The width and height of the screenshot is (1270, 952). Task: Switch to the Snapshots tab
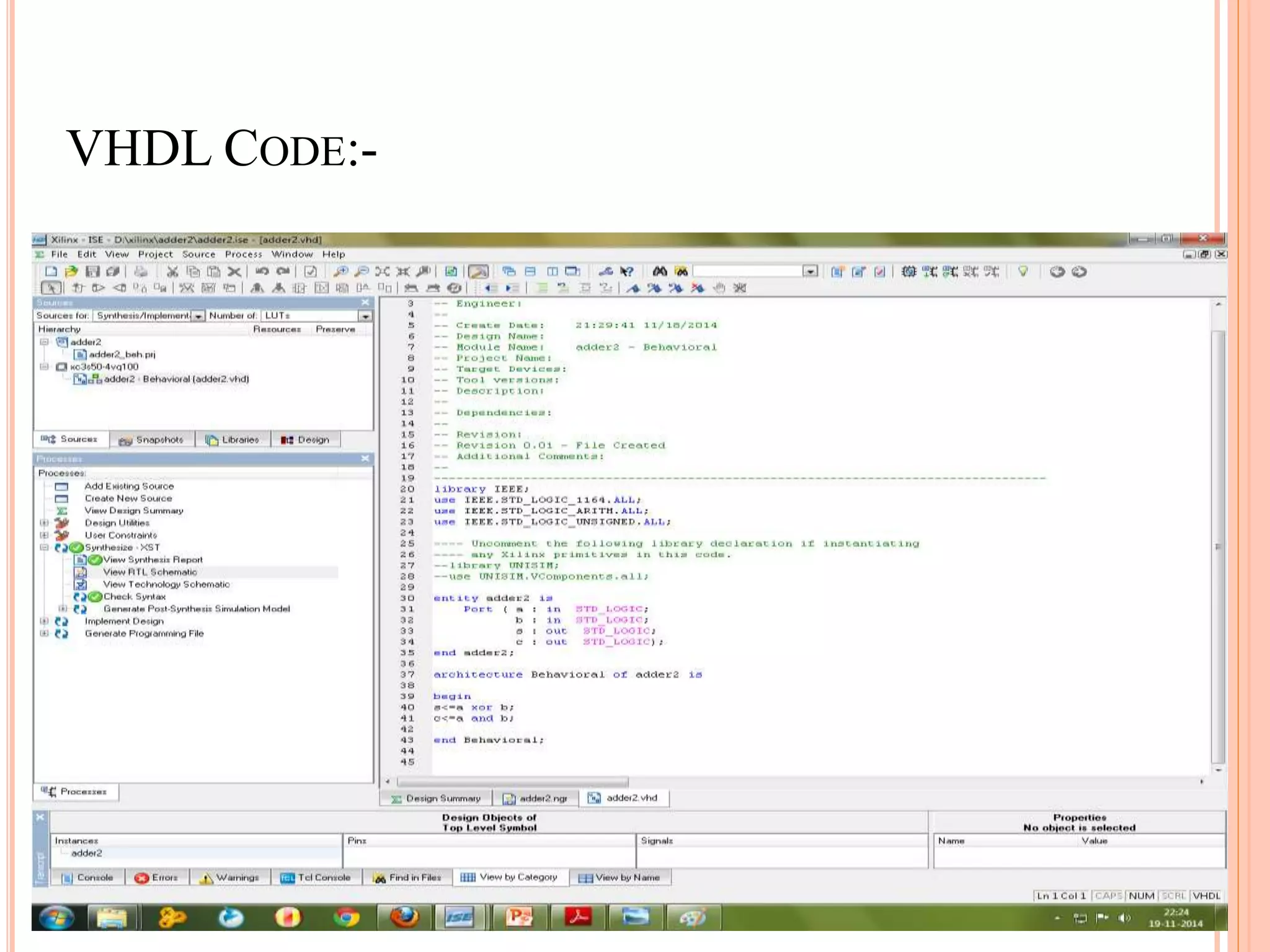click(x=152, y=439)
